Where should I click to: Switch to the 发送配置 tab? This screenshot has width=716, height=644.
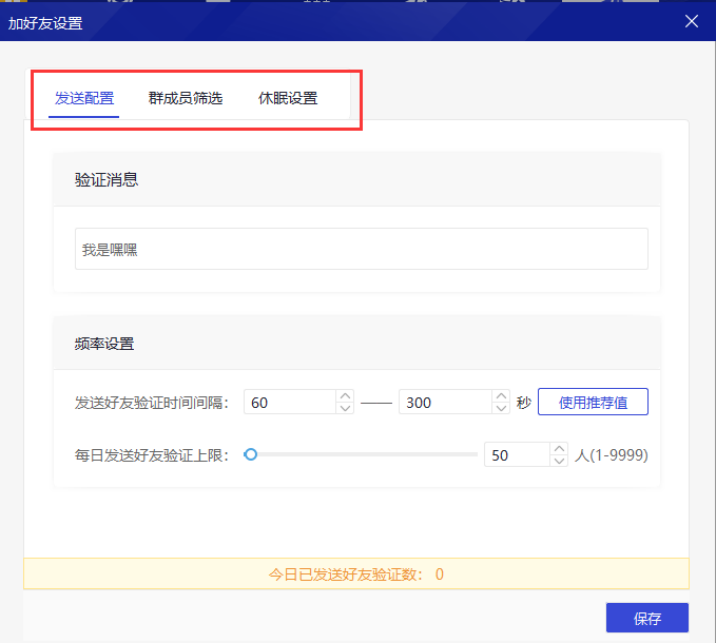[x=84, y=98]
